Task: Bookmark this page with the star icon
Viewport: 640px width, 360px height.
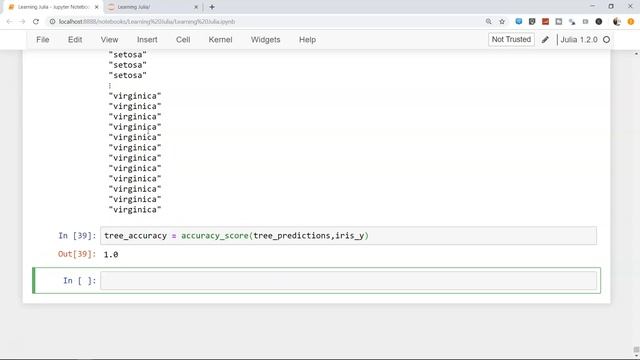Action: (502, 22)
